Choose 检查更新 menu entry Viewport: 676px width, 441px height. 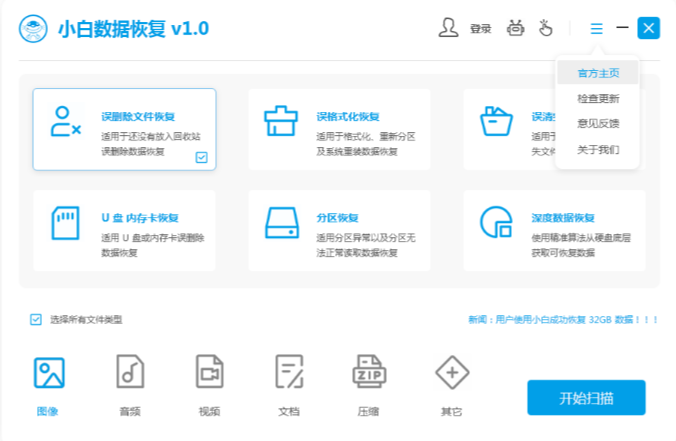click(597, 98)
